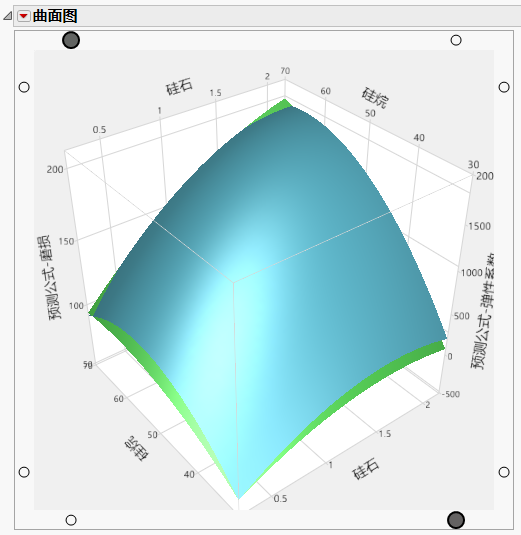This screenshot has width=521, height=535.
Task: Click the 1500 tick on the right axis
Action: click(479, 226)
